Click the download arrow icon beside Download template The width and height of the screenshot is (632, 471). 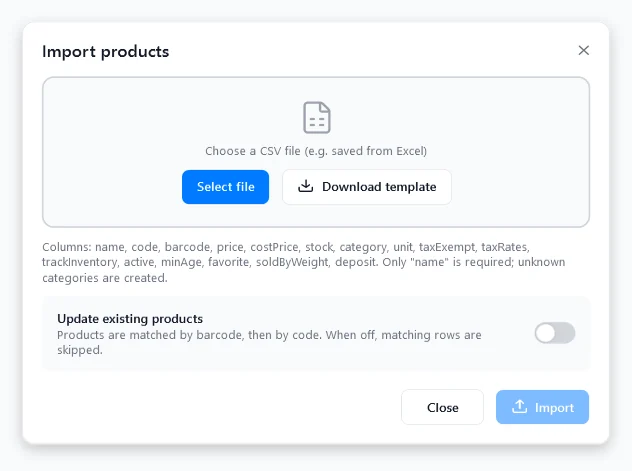point(306,186)
